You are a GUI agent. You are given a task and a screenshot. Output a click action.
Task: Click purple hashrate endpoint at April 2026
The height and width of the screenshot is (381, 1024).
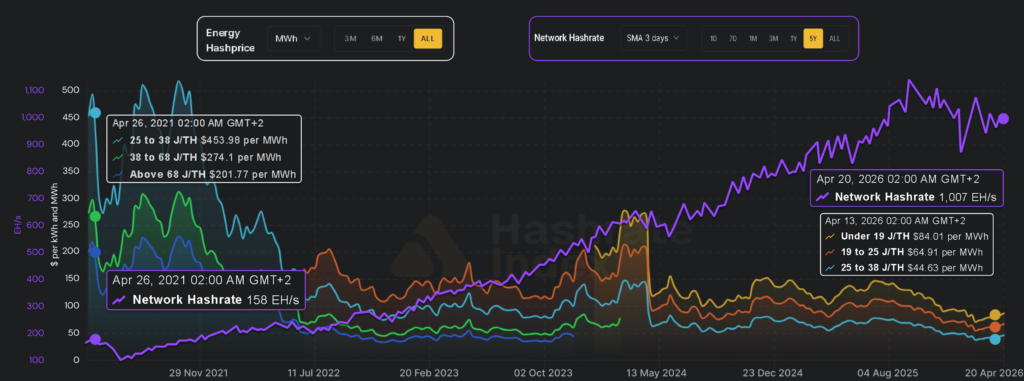click(x=1004, y=118)
